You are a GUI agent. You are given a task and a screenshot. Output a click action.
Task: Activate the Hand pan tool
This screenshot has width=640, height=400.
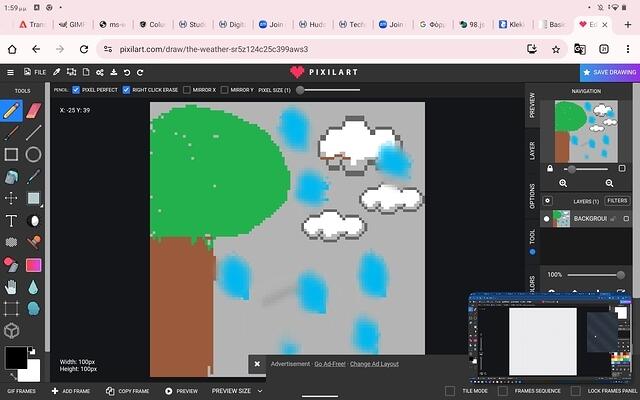tap(11, 287)
